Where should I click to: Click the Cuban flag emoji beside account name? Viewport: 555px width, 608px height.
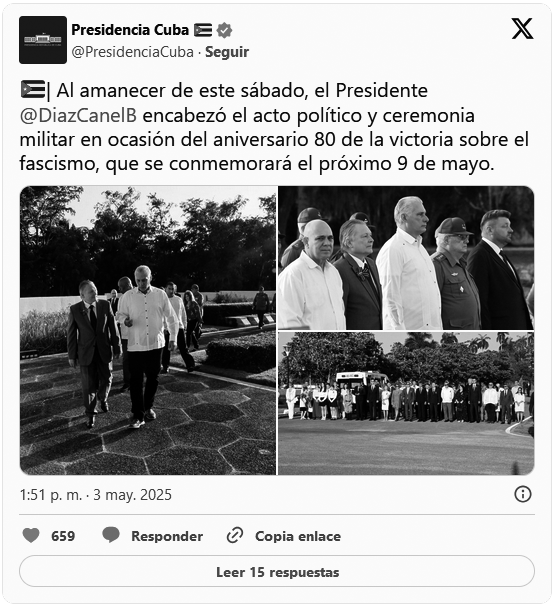pos(203,30)
